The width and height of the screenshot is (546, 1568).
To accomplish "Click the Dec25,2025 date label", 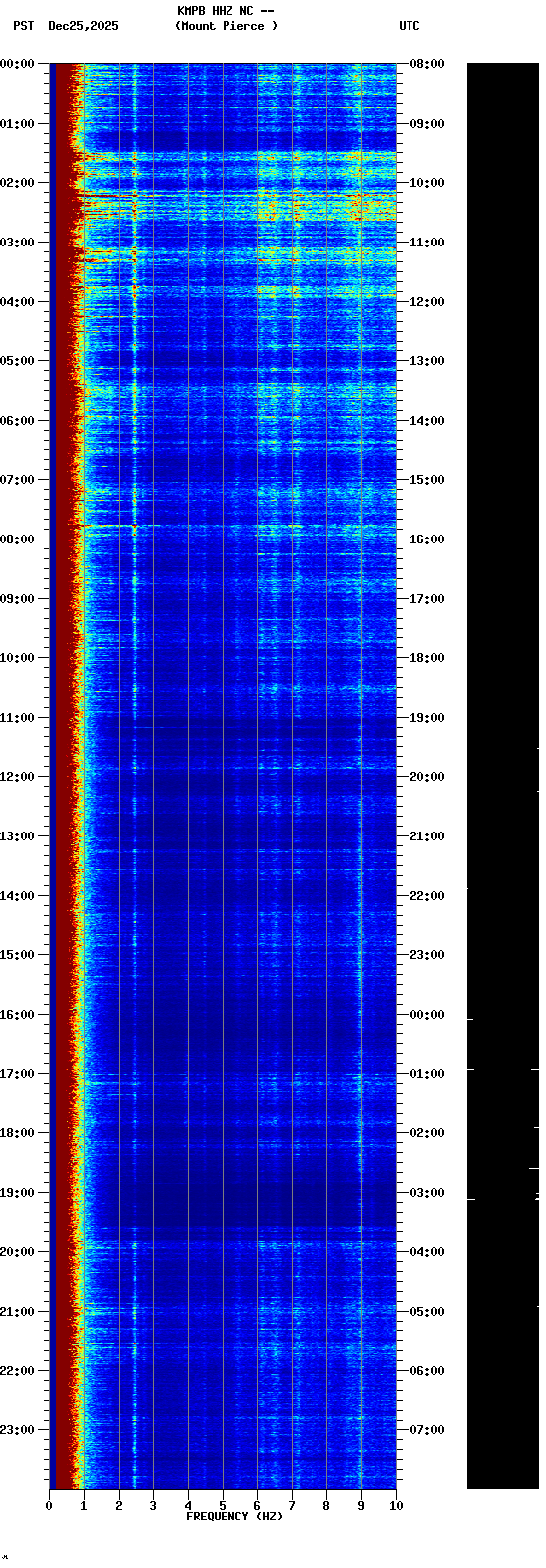I will pyautogui.click(x=83, y=26).
